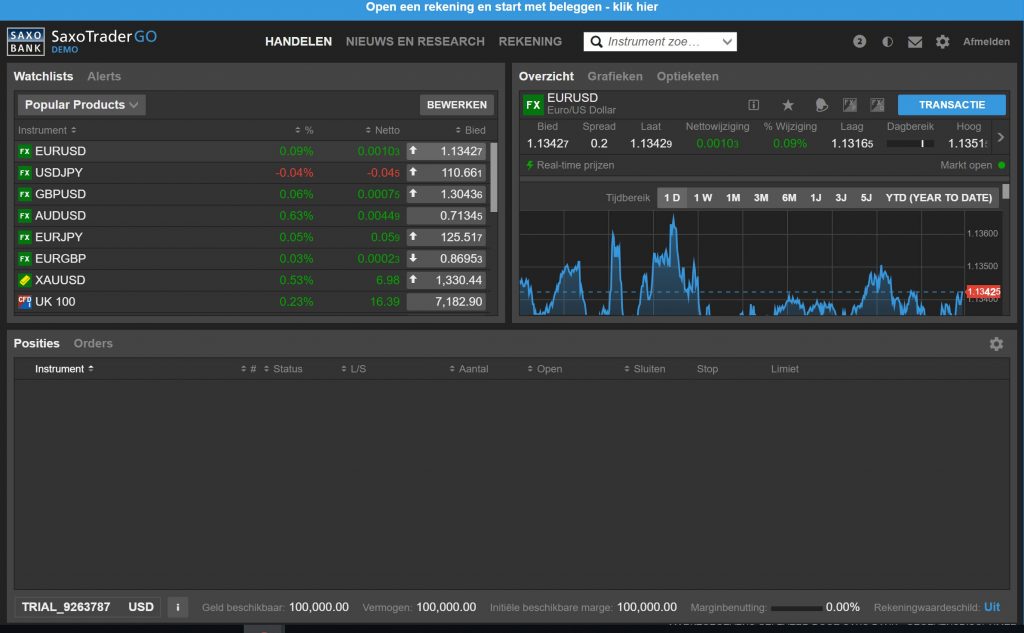Image resolution: width=1024 pixels, height=633 pixels.
Task: Switch to the Grafieken tab
Action: coord(615,76)
